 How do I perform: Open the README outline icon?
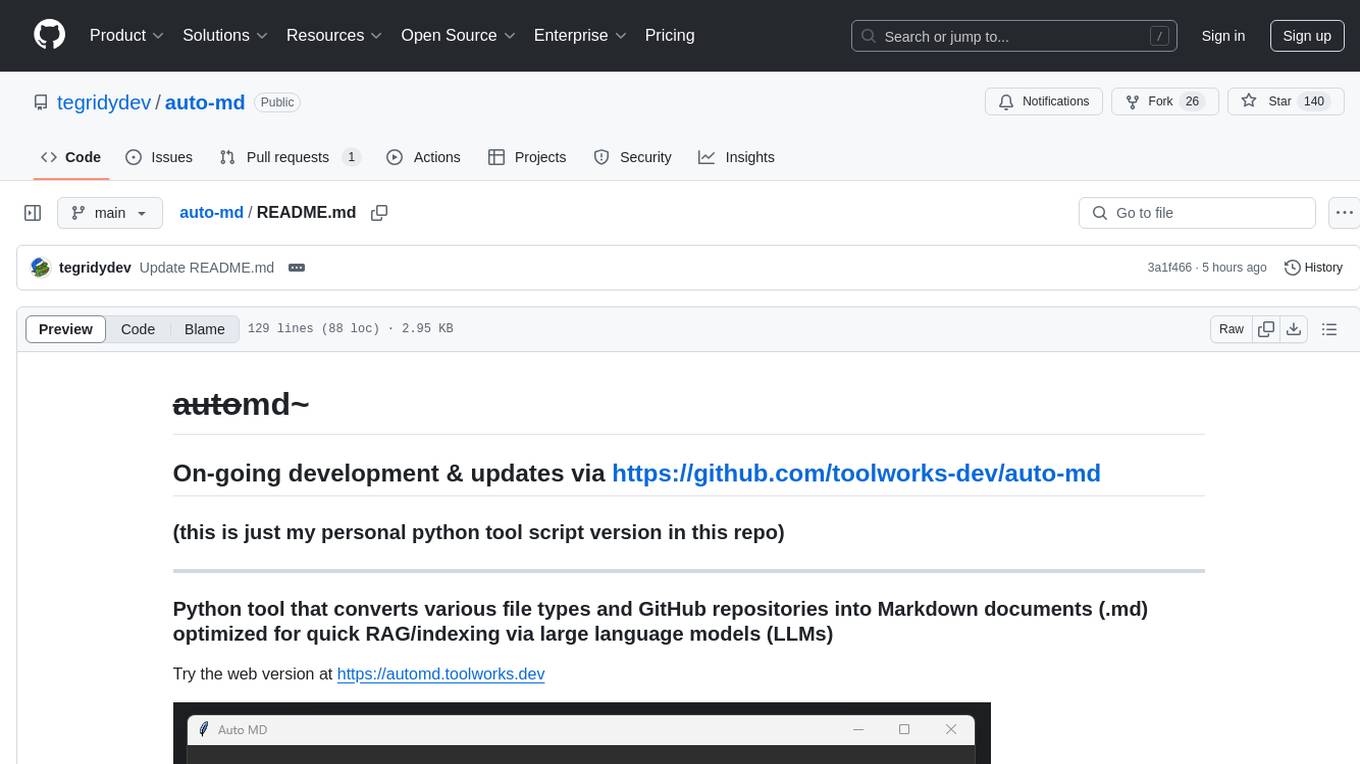coord(1329,329)
